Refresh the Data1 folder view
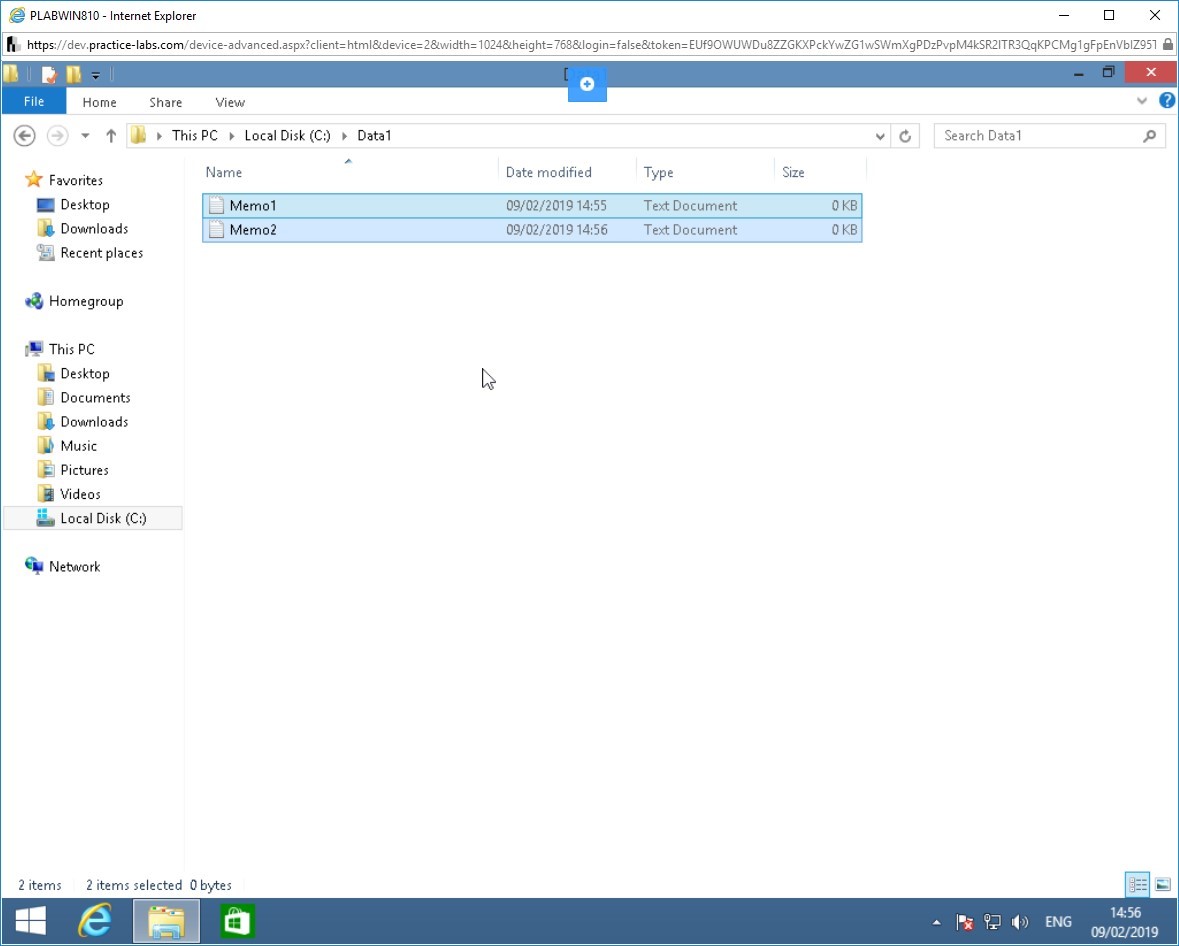The width and height of the screenshot is (1179, 946). point(905,136)
